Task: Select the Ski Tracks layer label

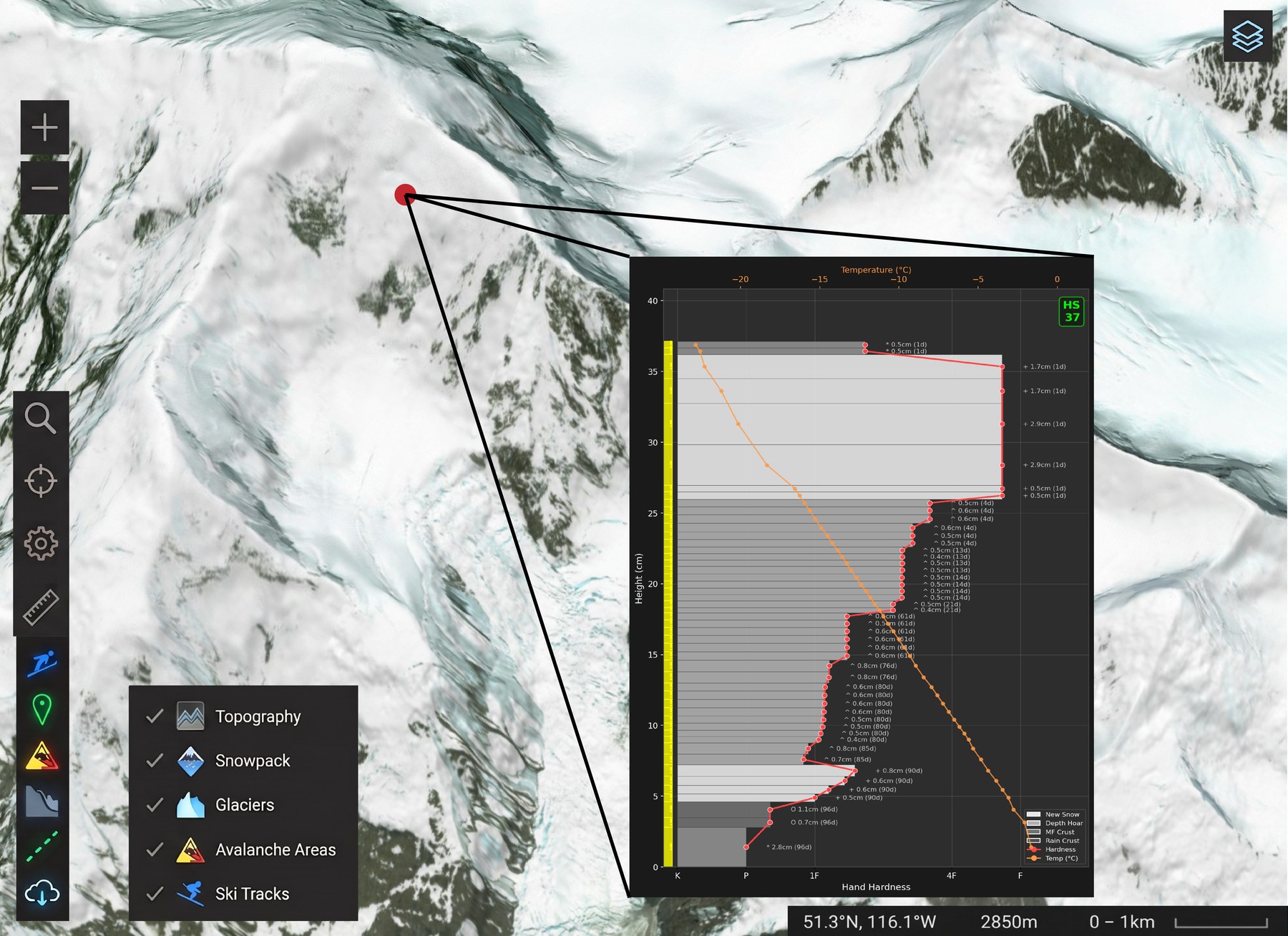Action: (x=252, y=894)
